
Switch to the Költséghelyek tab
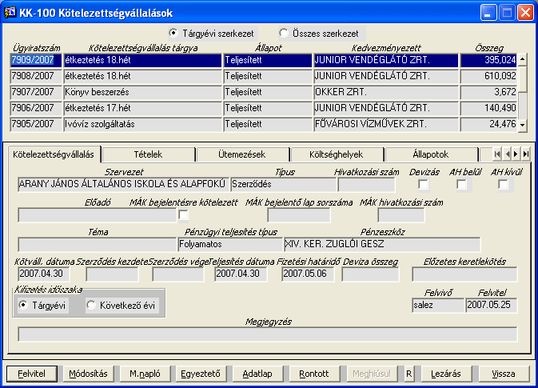336,155
